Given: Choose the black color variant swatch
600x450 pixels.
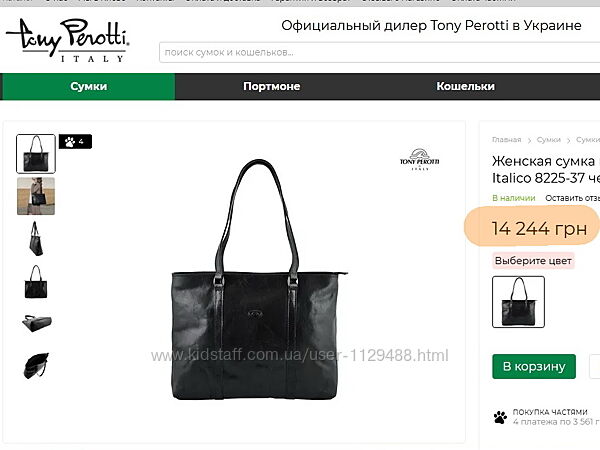Looking at the screenshot, I should pyautogui.click(x=518, y=302).
